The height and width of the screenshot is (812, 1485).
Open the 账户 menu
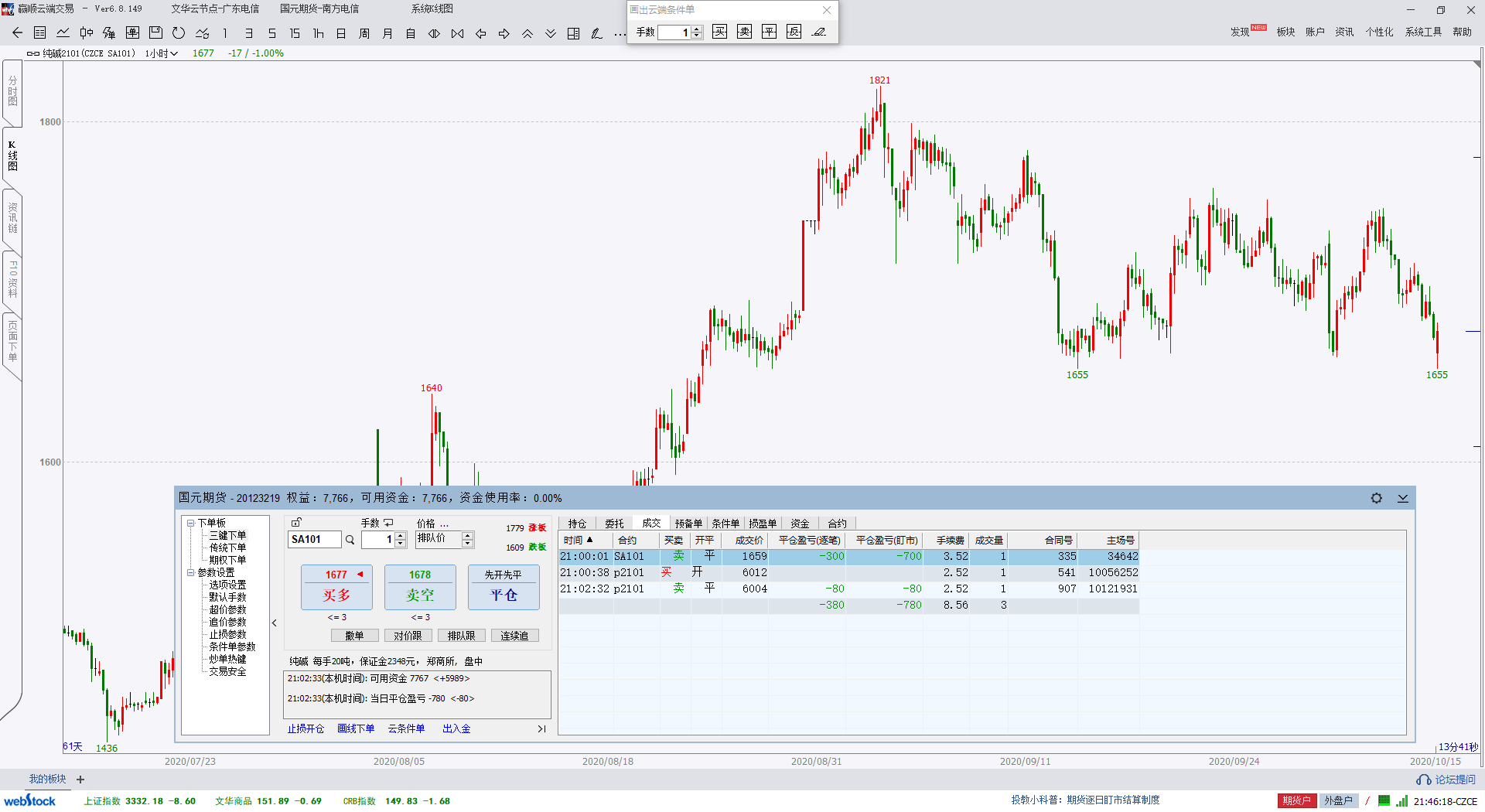[1315, 32]
